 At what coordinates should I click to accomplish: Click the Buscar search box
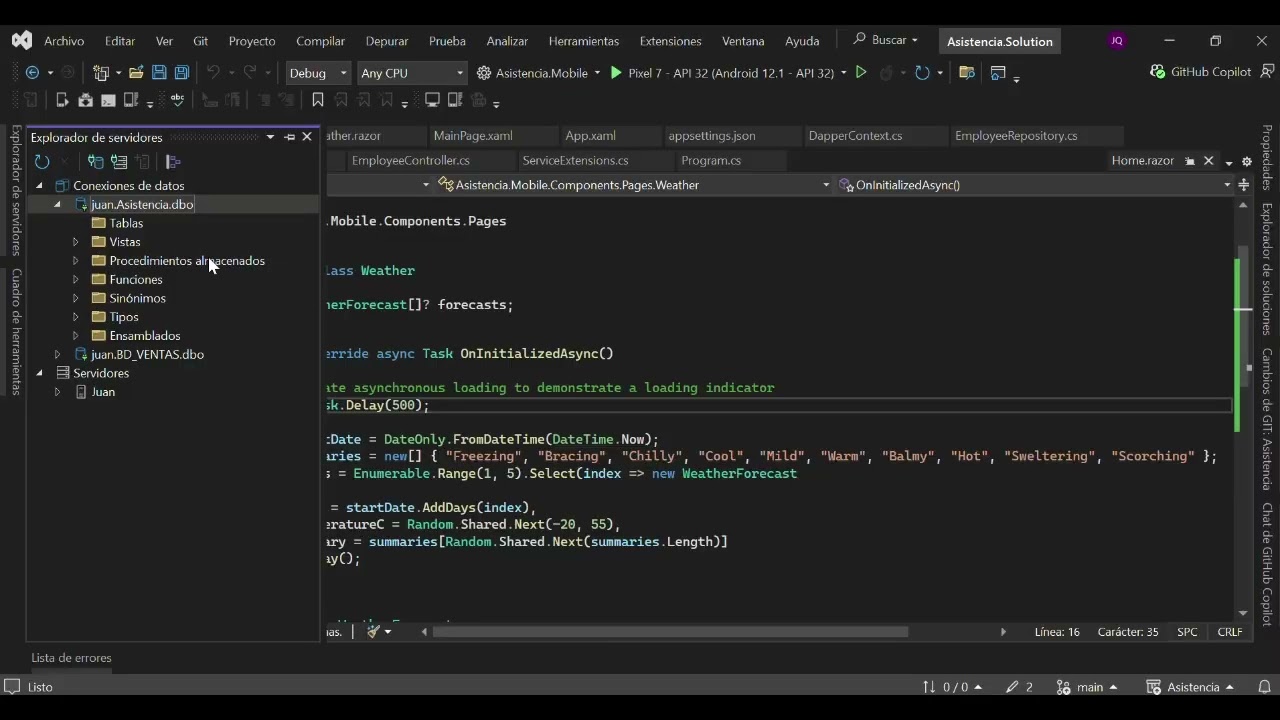886,40
